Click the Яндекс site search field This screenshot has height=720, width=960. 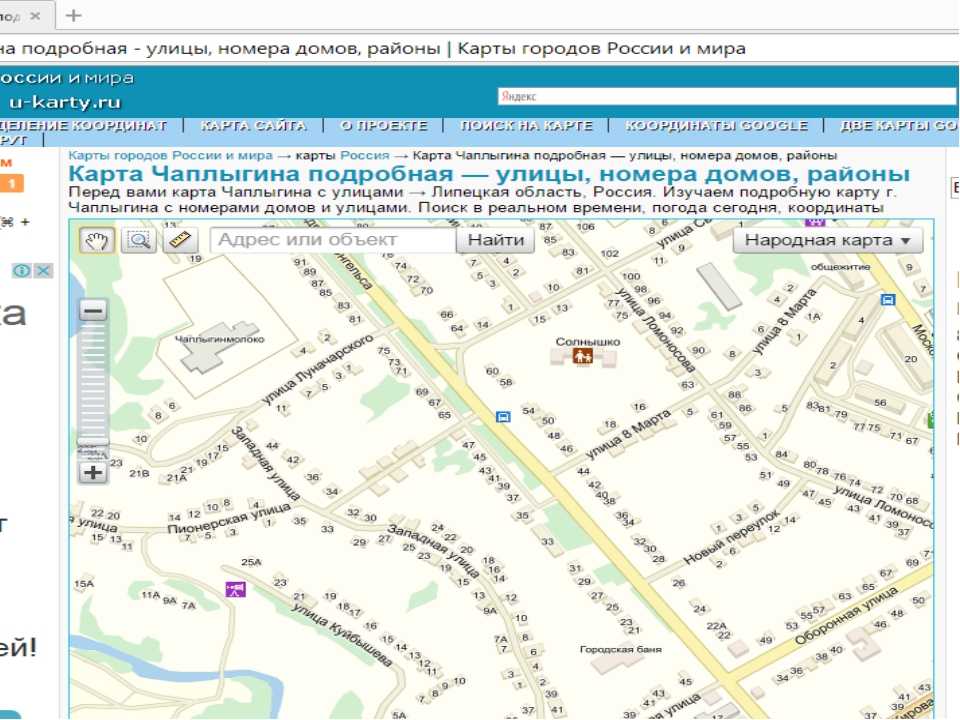pos(727,96)
